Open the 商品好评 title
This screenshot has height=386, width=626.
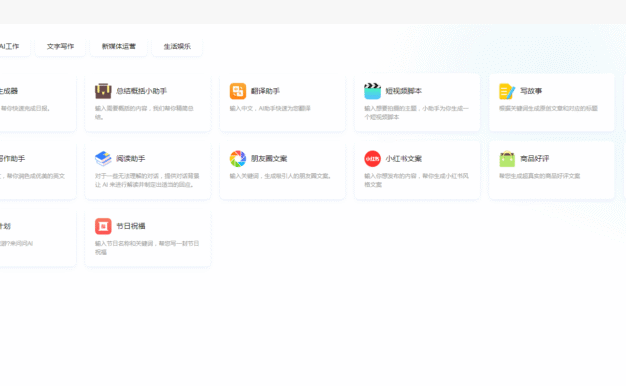point(535,158)
